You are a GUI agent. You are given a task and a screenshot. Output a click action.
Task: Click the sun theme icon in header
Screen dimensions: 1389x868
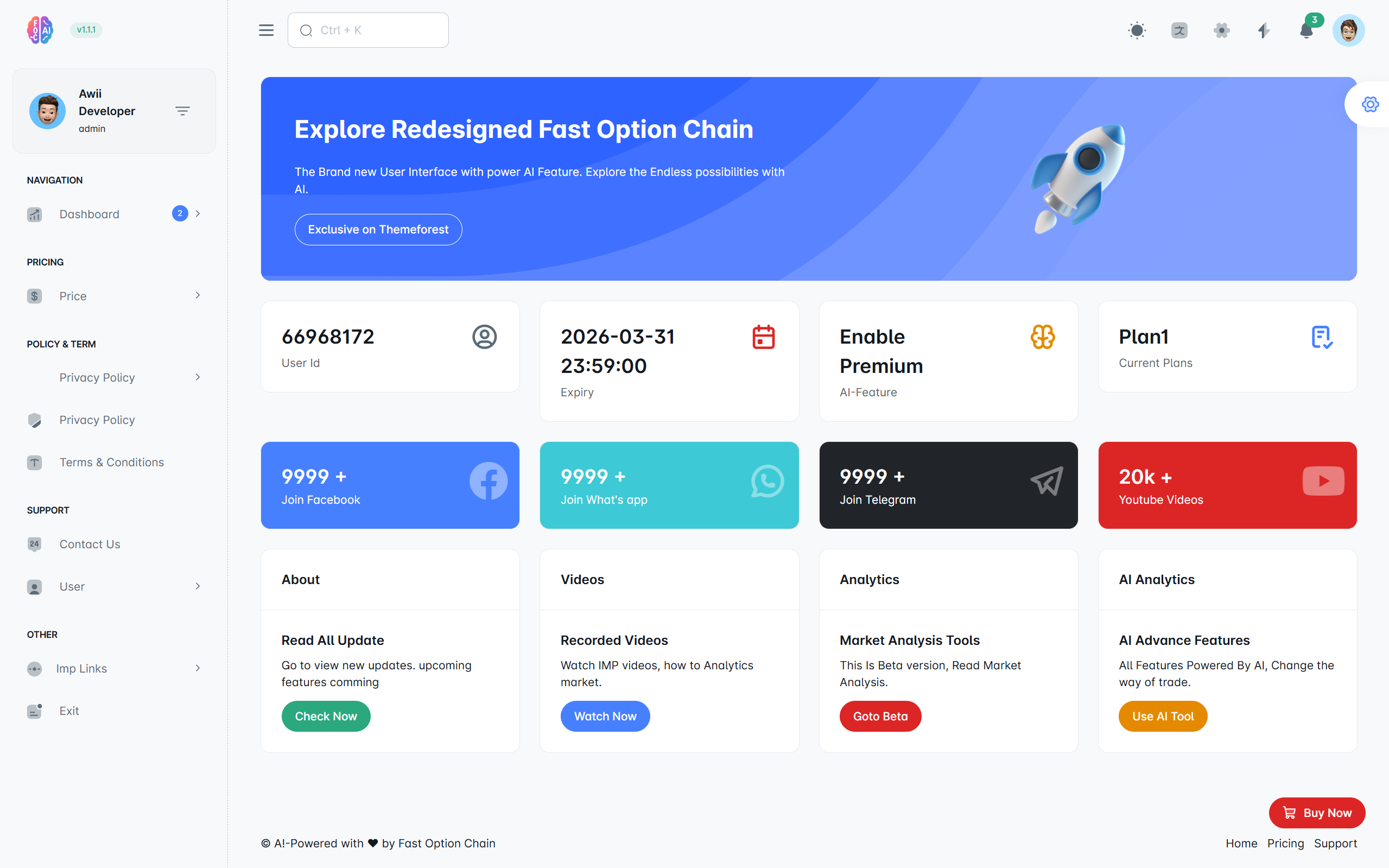[1137, 30]
